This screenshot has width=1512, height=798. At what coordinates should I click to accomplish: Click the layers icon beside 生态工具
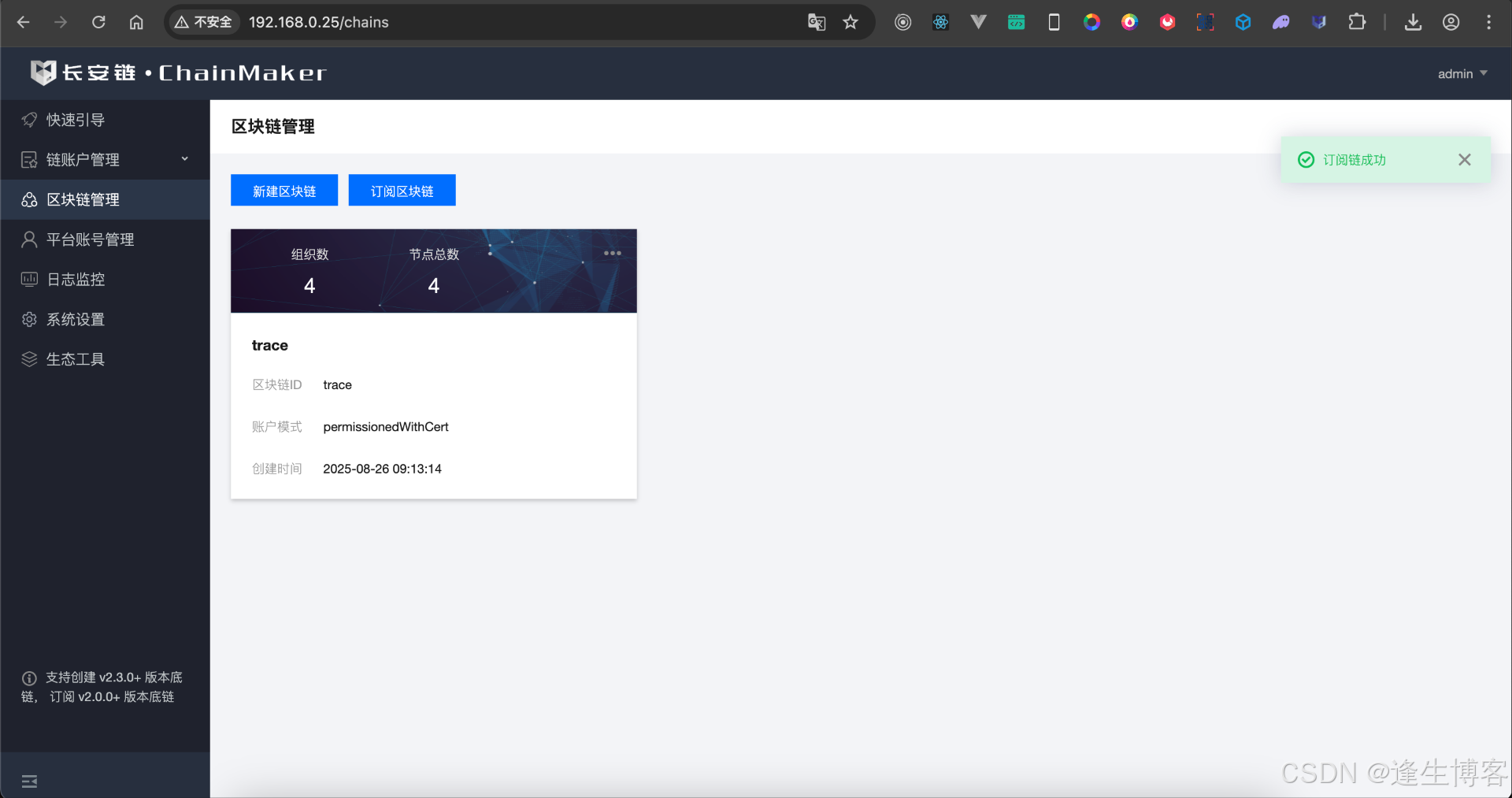pos(29,359)
